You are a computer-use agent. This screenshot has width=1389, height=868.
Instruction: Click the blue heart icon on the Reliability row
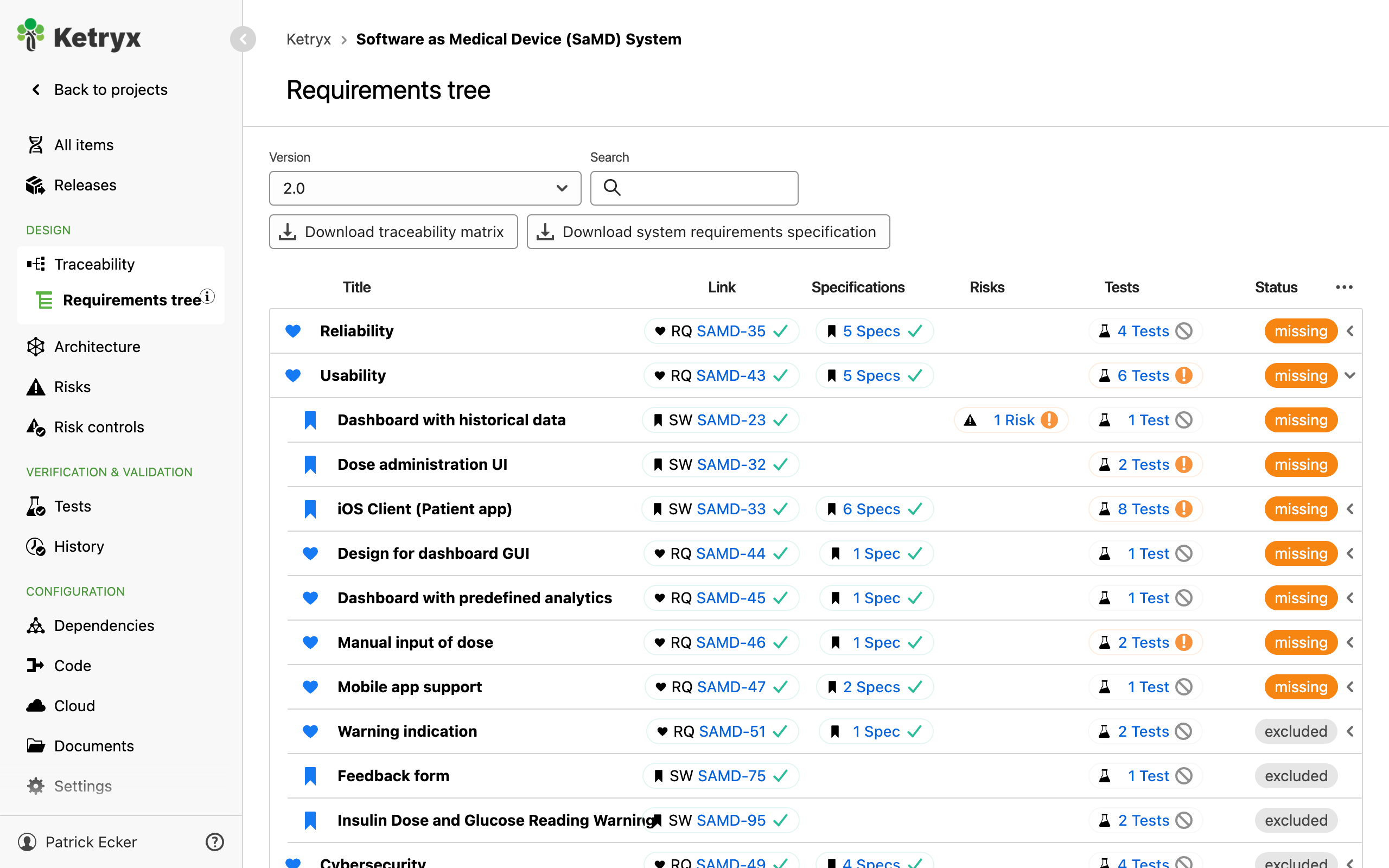click(293, 331)
